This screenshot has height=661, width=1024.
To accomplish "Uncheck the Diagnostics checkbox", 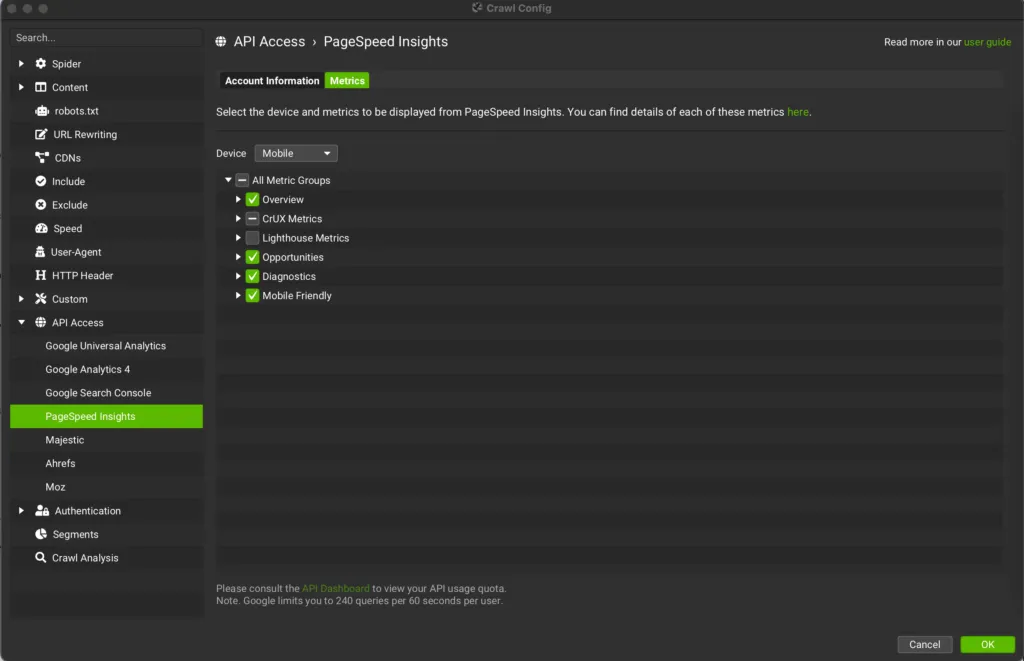I will point(252,276).
